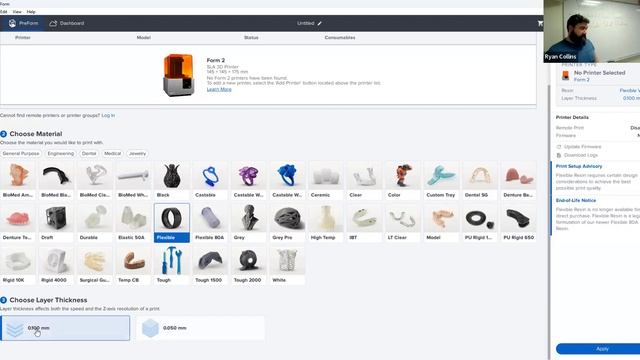The height and width of the screenshot is (360, 640).
Task: Select the Surgical Guide material
Action: (x=95, y=265)
